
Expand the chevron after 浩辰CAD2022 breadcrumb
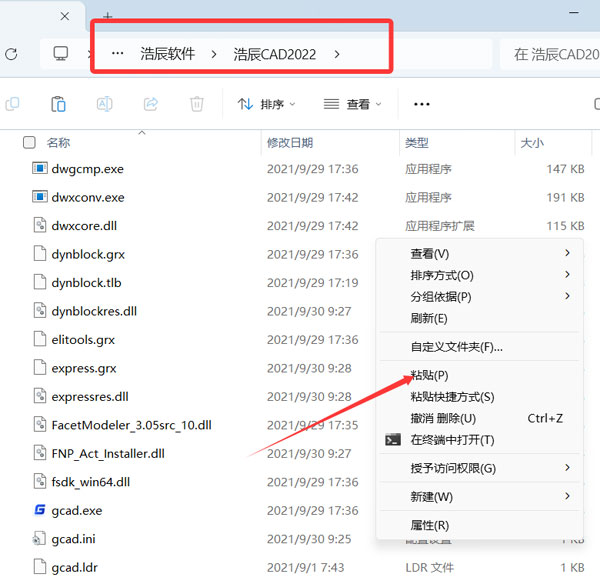tap(337, 54)
